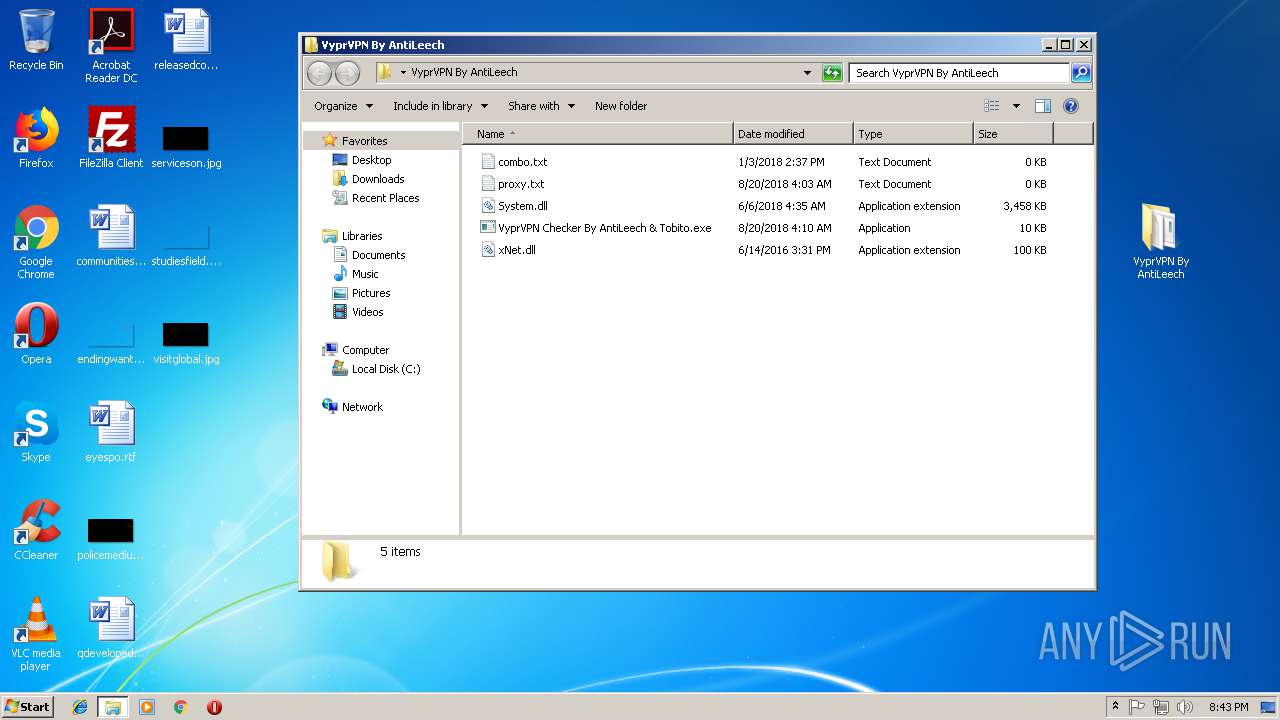This screenshot has width=1280, height=720.
Task: Click in the Search VyprVPN By AntiLeech field
Action: click(x=960, y=73)
